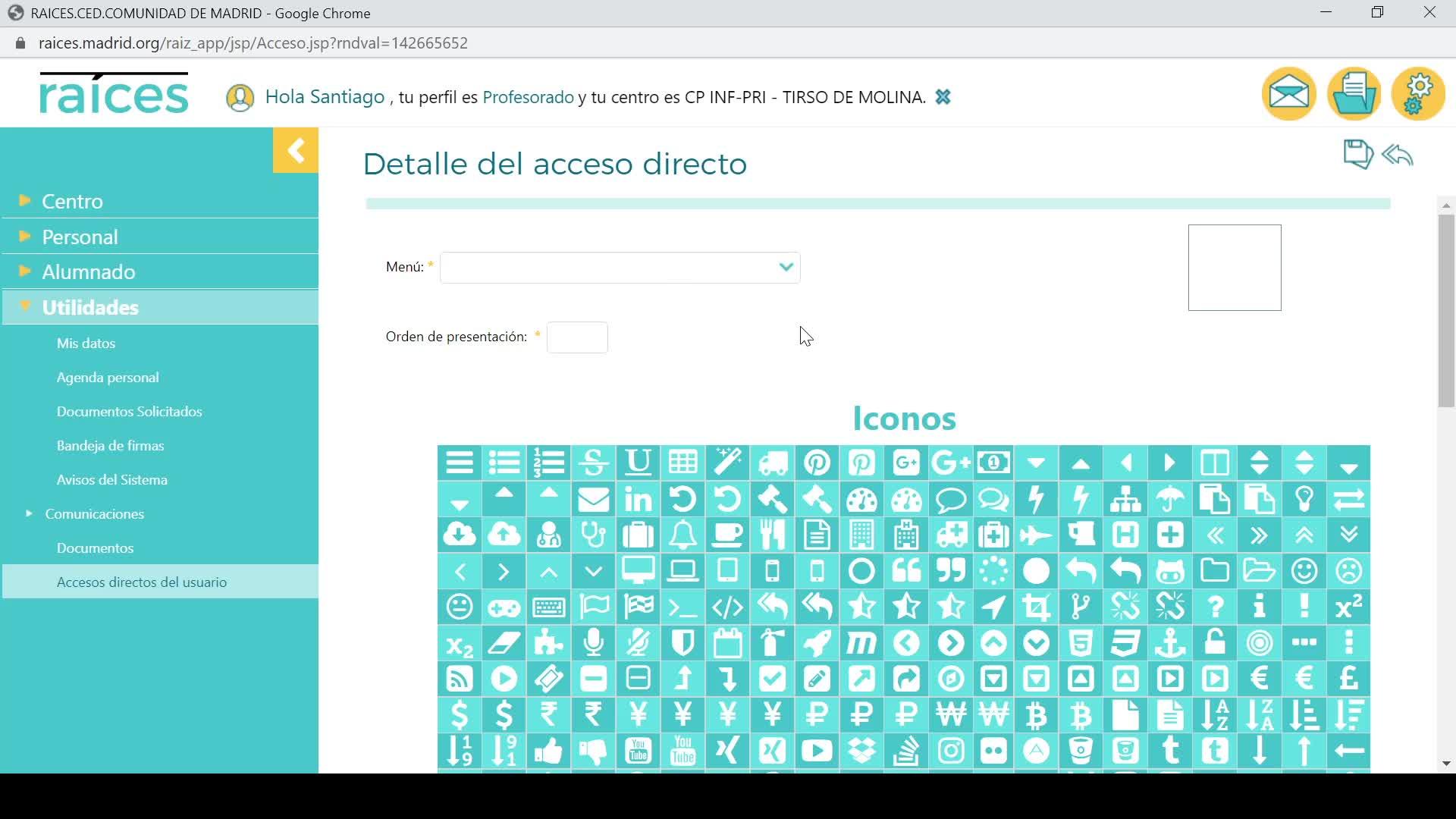Viewport: 1456px width, 819px height.
Task: Click the save floppy disk icon
Action: (x=1357, y=155)
